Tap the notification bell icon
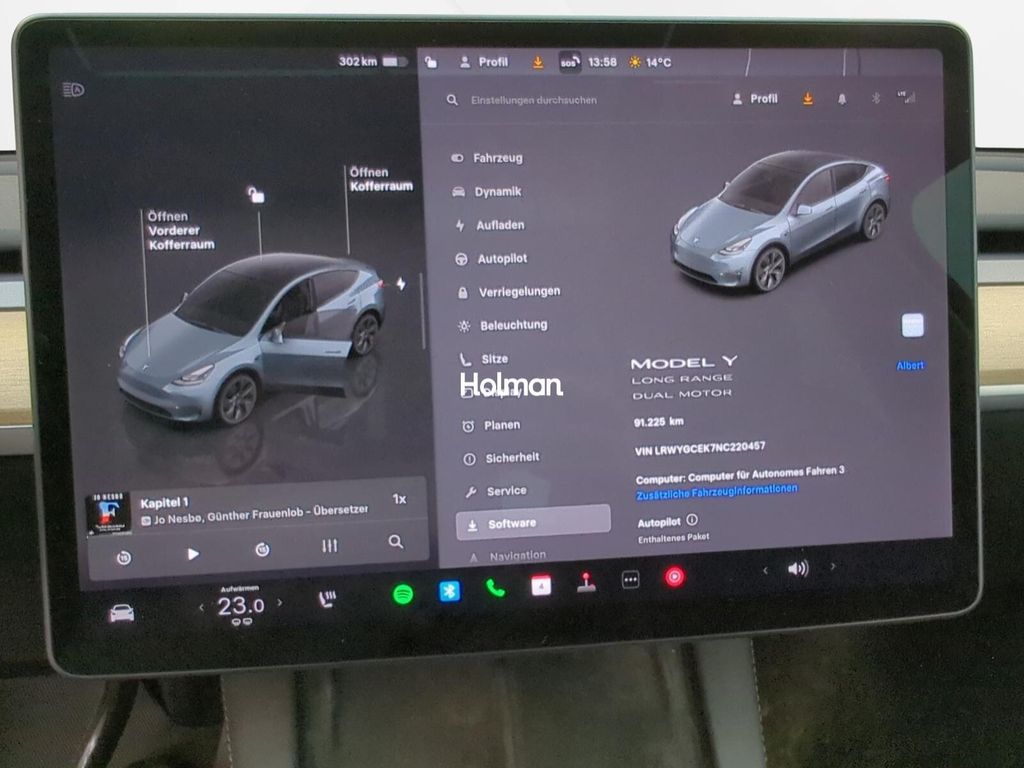The height and width of the screenshot is (768, 1024). pyautogui.click(x=841, y=99)
